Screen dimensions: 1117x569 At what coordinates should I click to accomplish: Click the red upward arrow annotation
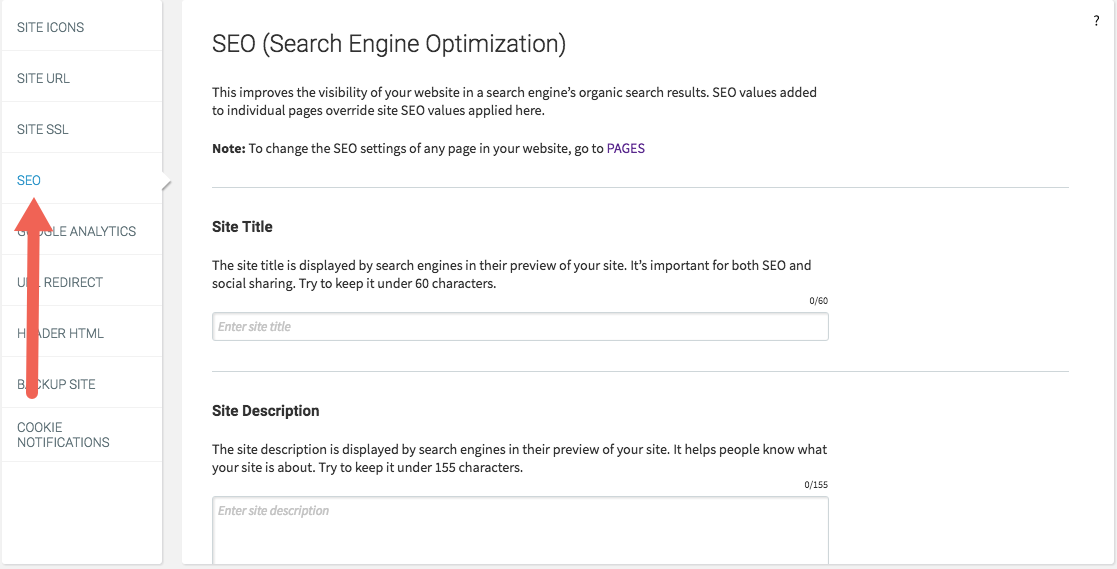point(34,300)
